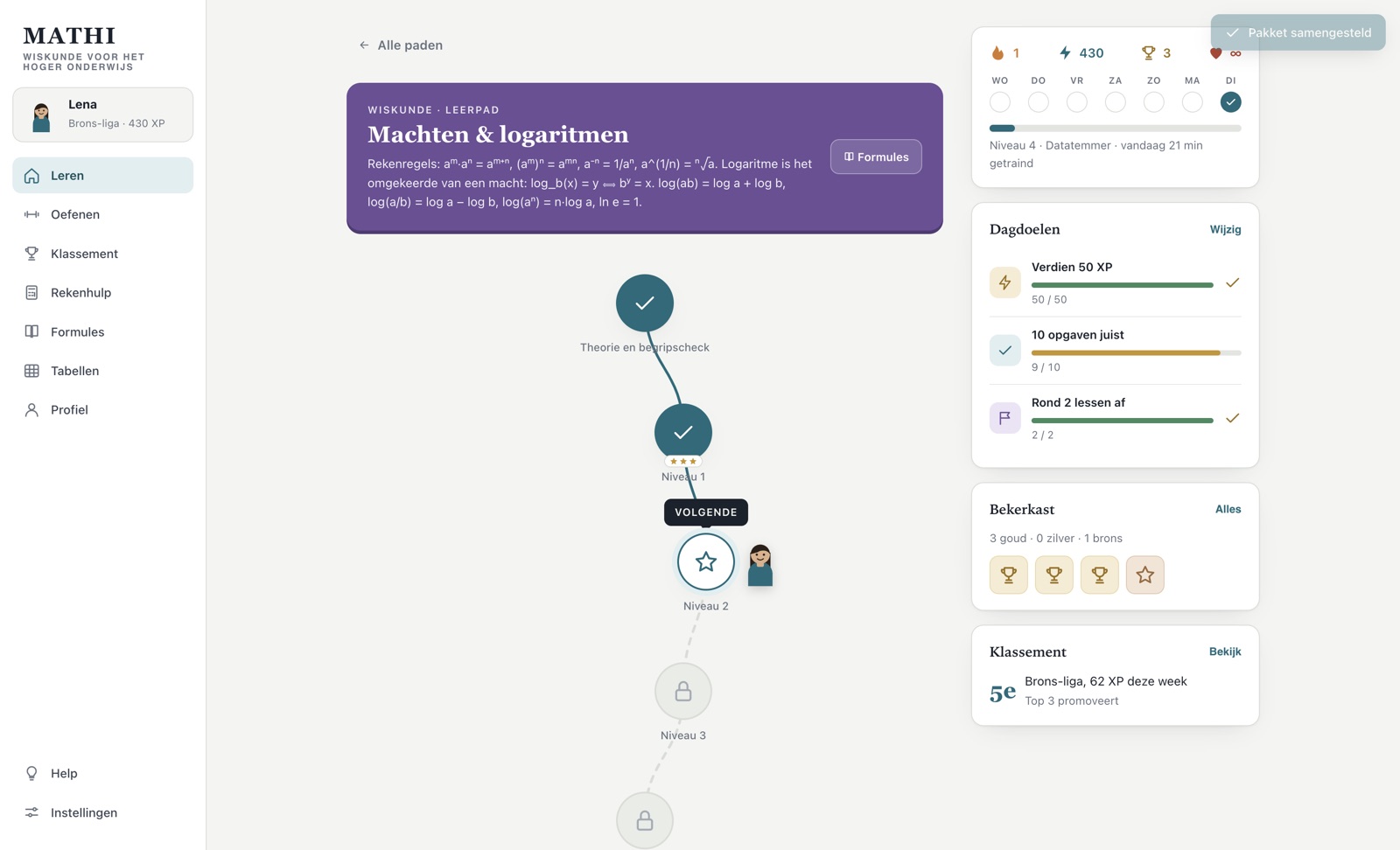Click the person icon next to Profiel
This screenshot has height=850, width=1400.
(x=31, y=409)
